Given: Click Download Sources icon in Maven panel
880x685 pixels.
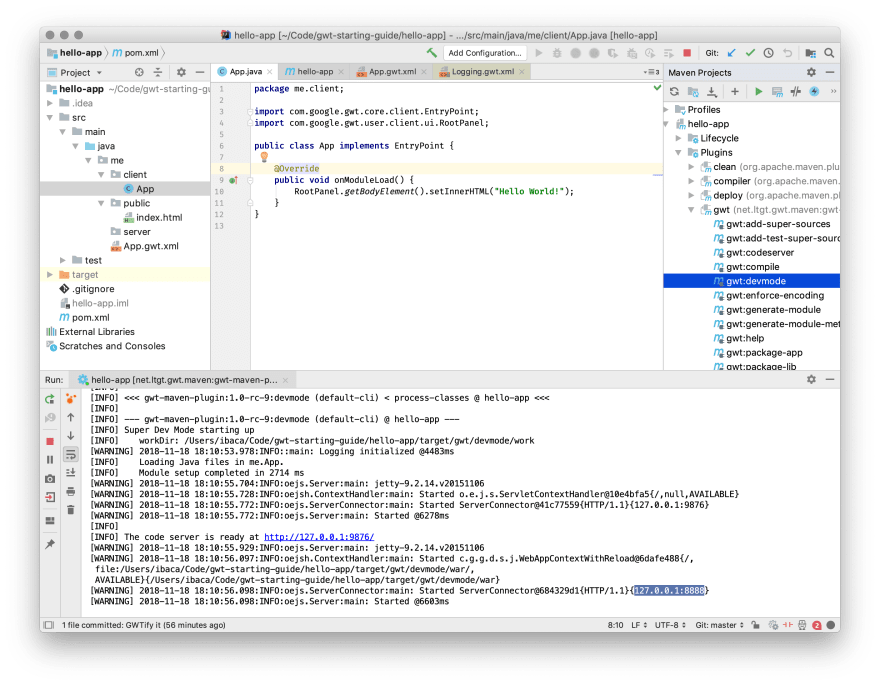Looking at the screenshot, I should pos(712,91).
